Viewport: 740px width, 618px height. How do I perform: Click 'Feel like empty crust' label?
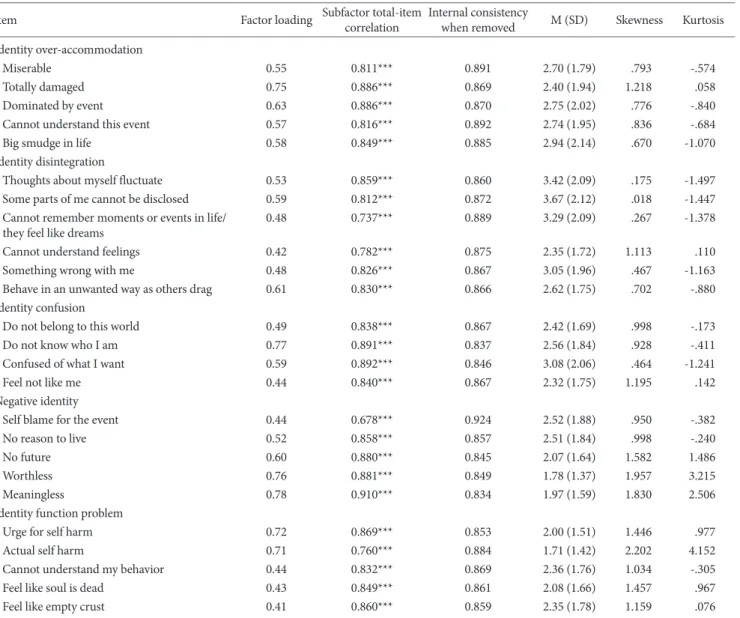click(53, 607)
